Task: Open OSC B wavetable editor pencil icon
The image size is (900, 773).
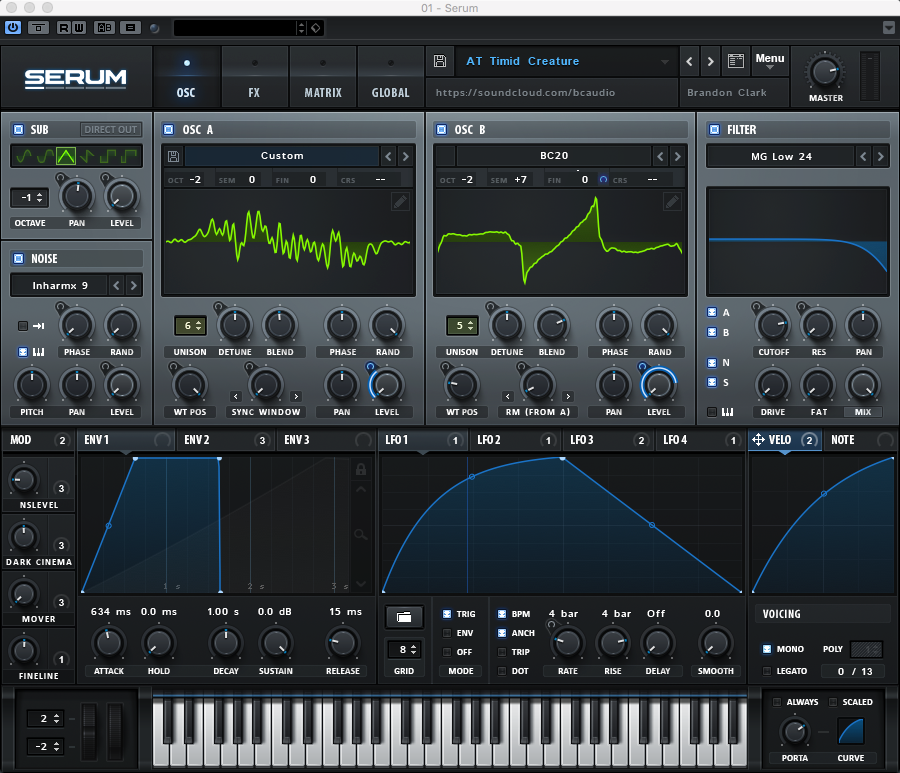Action: pos(672,201)
